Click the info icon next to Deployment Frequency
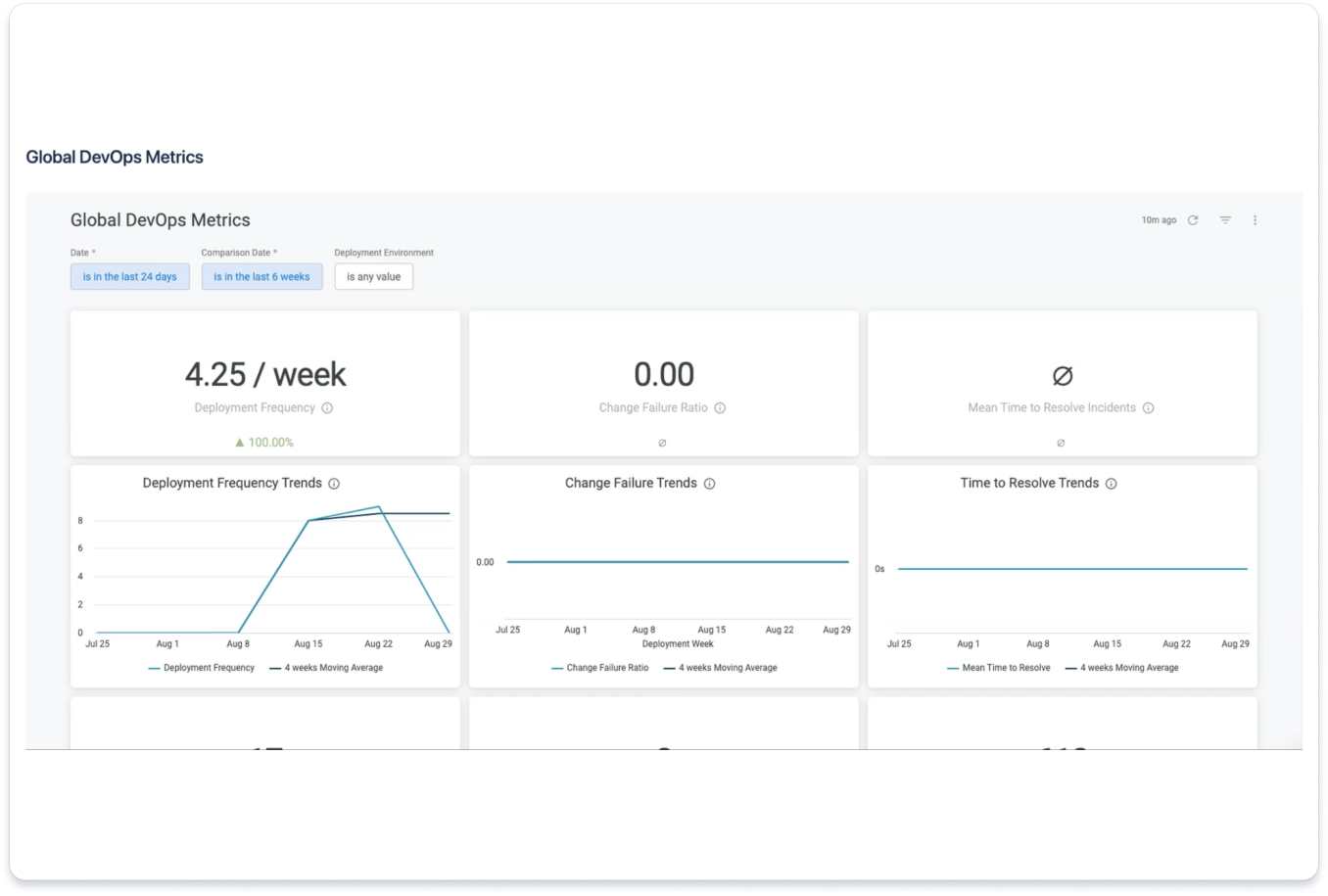Image resolution: width=1328 pixels, height=896 pixels. (x=328, y=407)
